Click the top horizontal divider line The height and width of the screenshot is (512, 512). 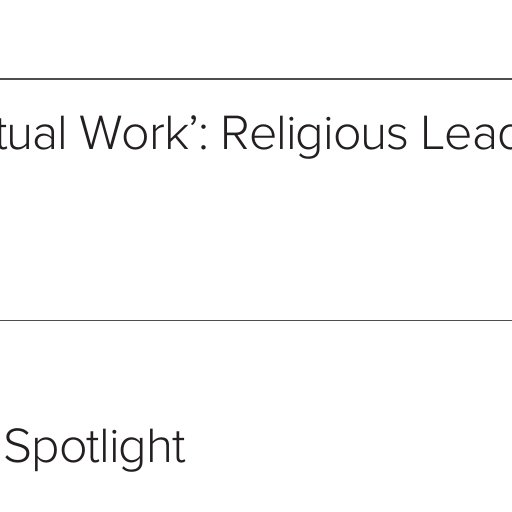256,79
